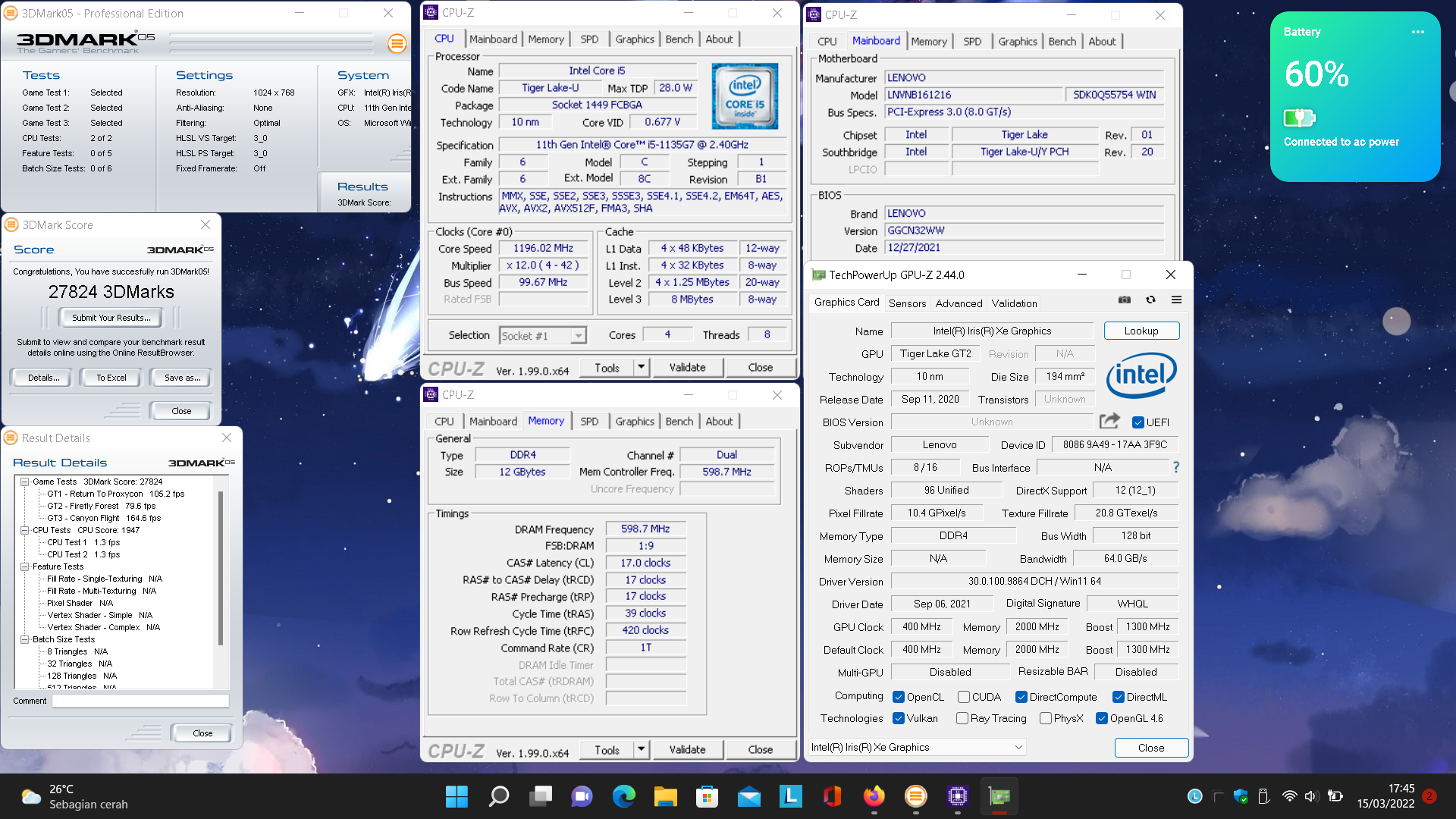Switch to Firefox on the taskbar
This screenshot has width=1456, height=819.
[x=874, y=796]
